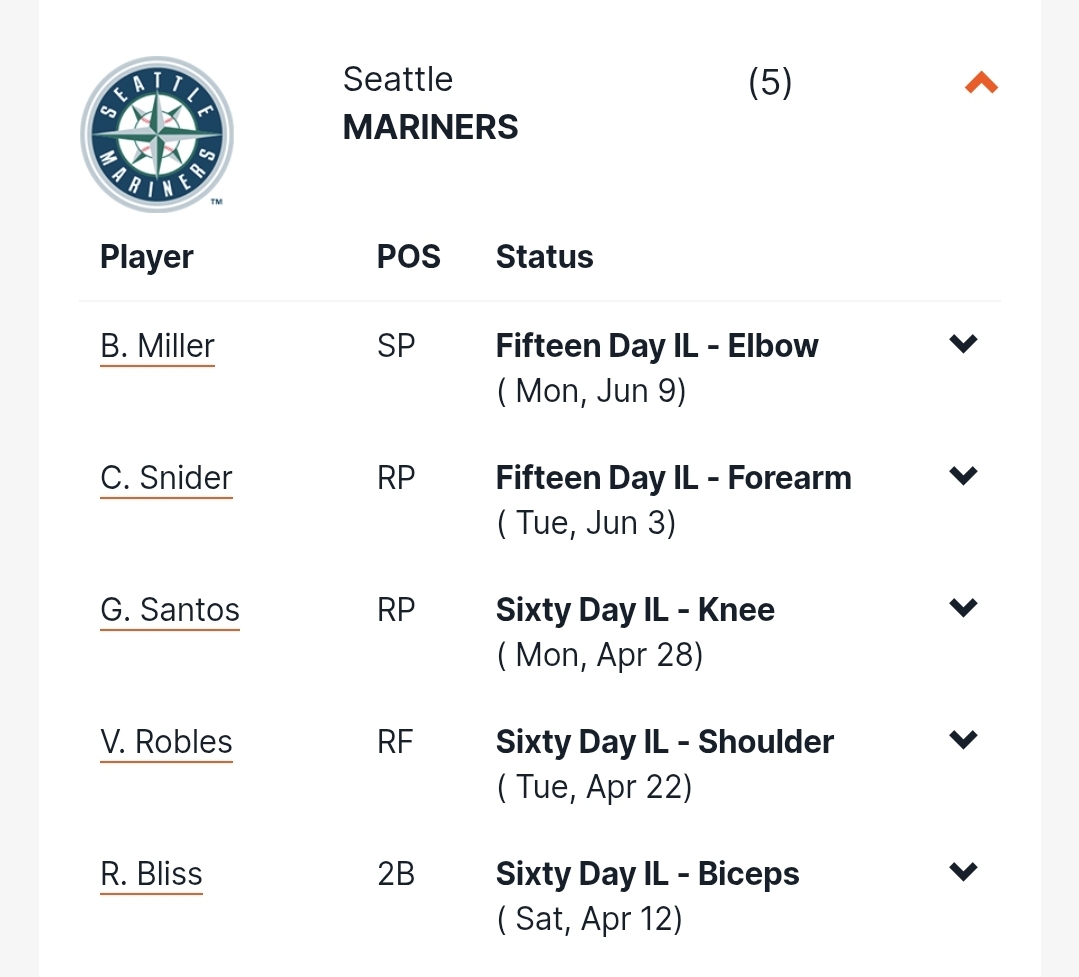Select the Sixty Day IL - Knee status

[x=635, y=610]
